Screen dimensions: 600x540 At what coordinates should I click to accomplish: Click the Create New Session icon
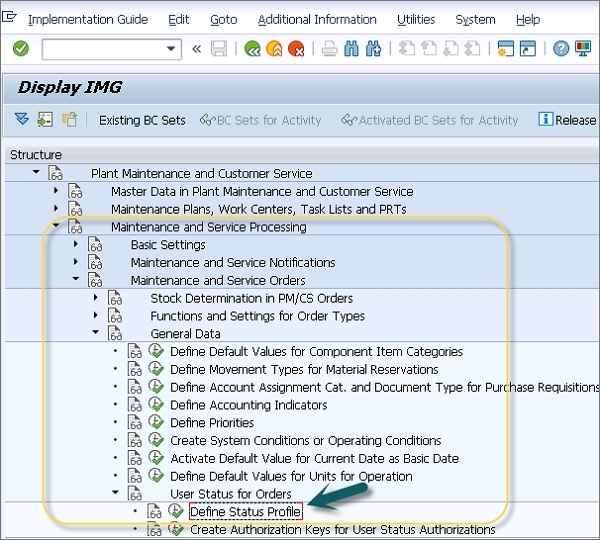point(505,49)
